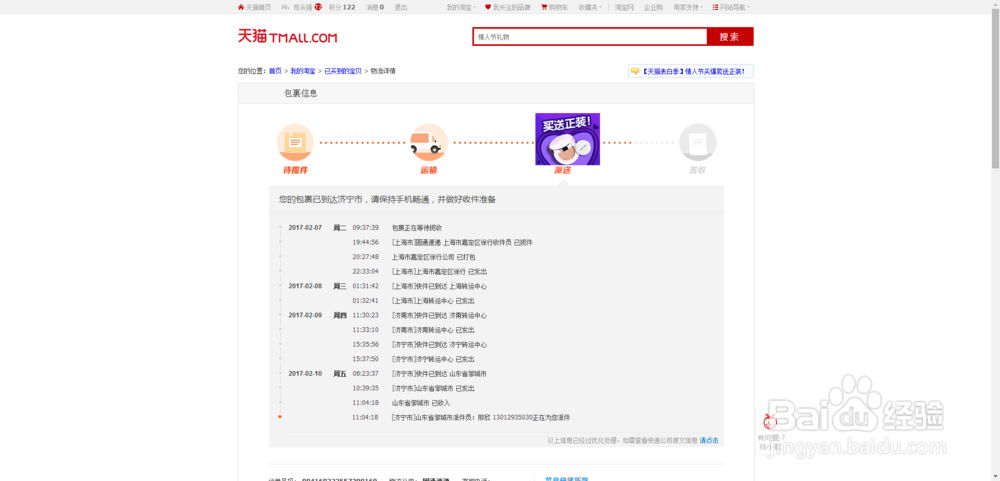Image resolution: width=1000 pixels, height=481 pixels.
Task: Click the courier phone number 13012935030 entry
Action: 481,417
